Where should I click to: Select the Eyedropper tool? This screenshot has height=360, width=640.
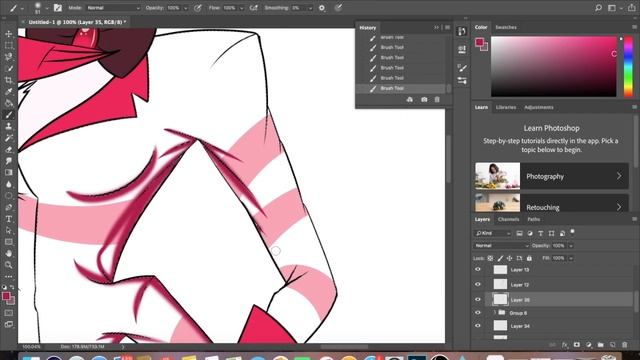click(9, 91)
